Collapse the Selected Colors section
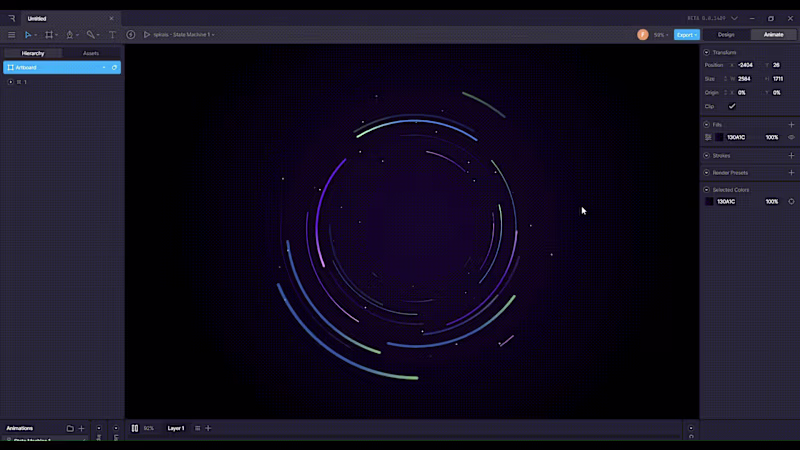The height and width of the screenshot is (450, 800). pyautogui.click(x=707, y=190)
